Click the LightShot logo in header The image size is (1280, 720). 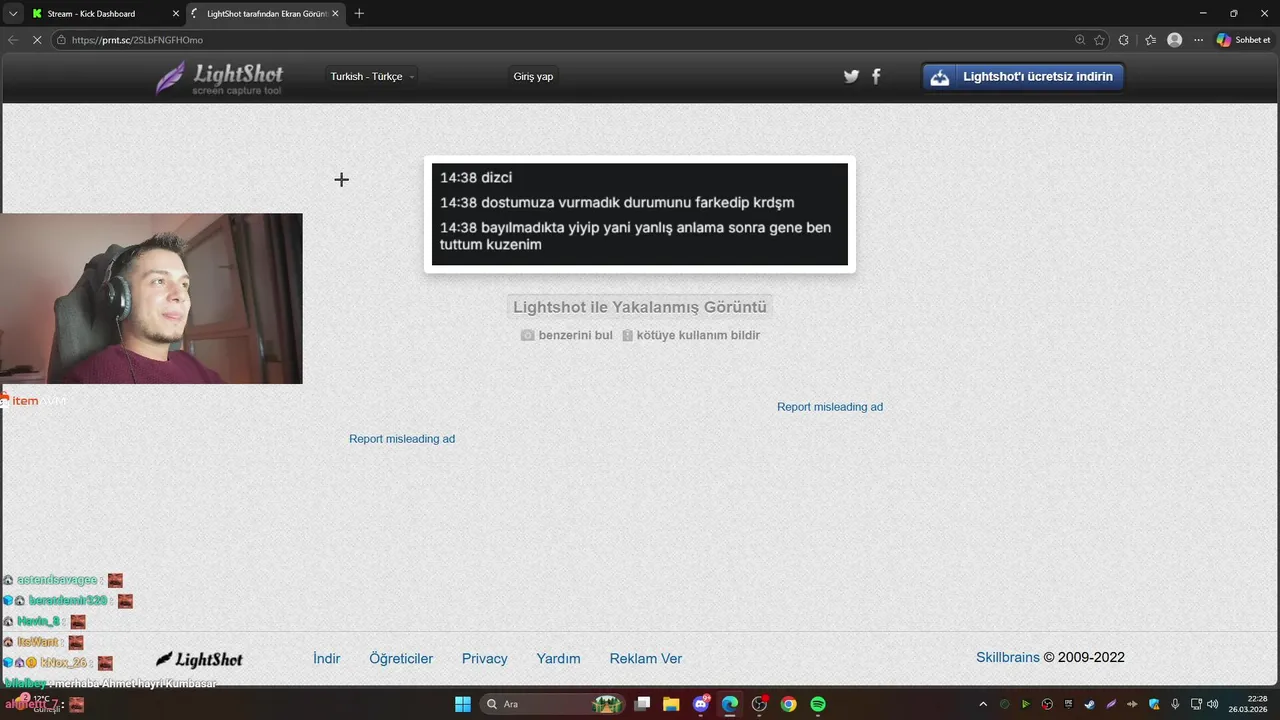220,78
